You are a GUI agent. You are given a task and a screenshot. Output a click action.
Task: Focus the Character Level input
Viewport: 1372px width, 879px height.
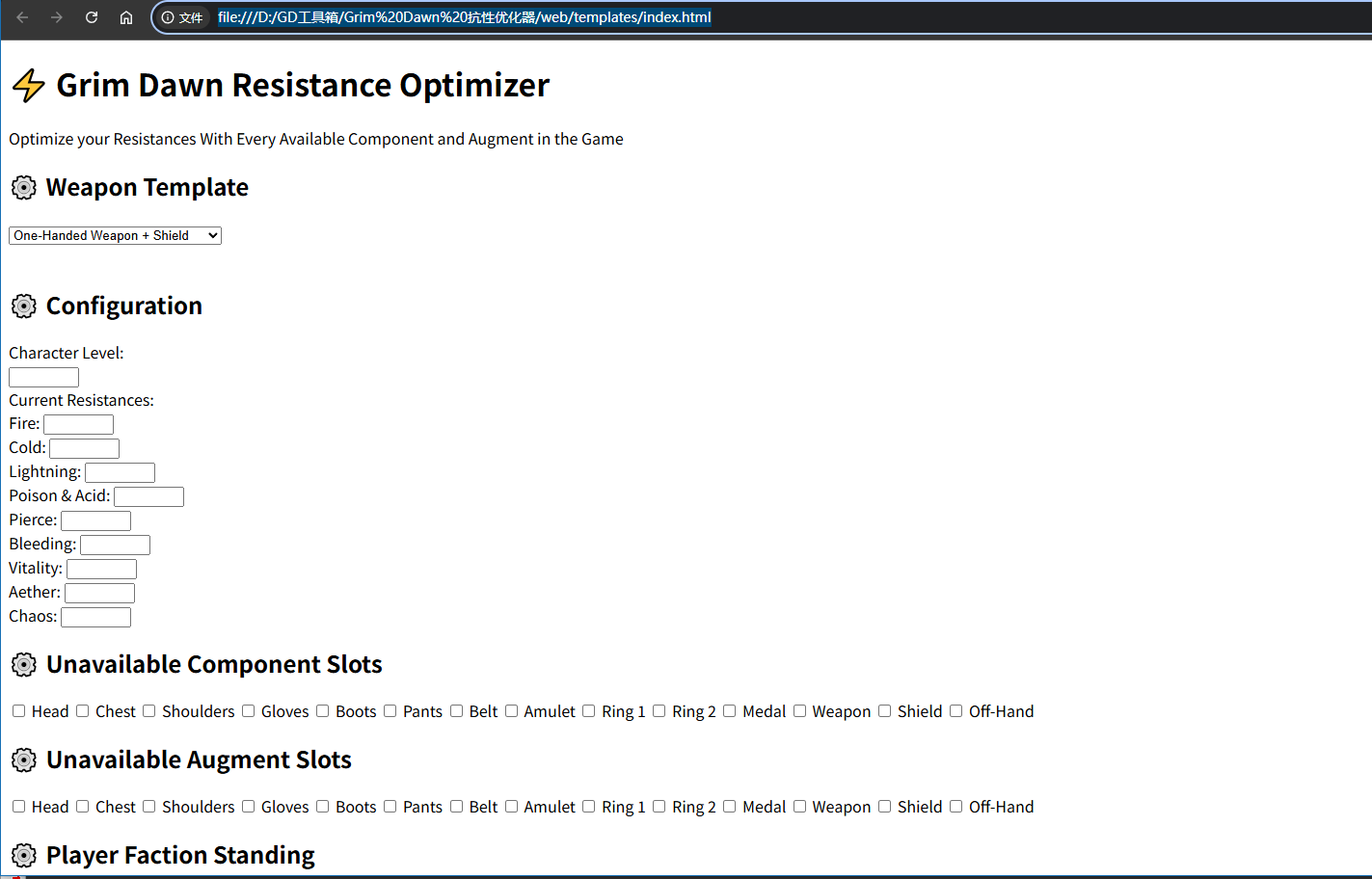point(43,377)
